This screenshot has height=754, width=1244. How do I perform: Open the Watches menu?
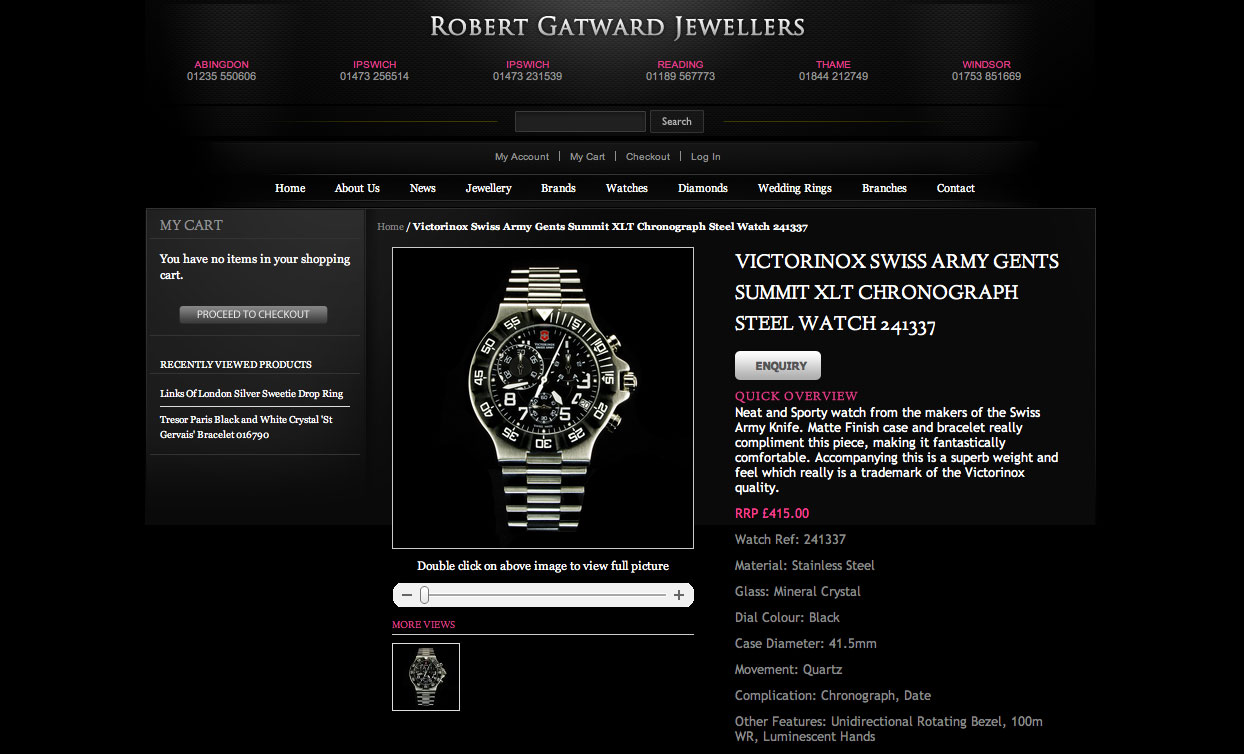tap(627, 188)
